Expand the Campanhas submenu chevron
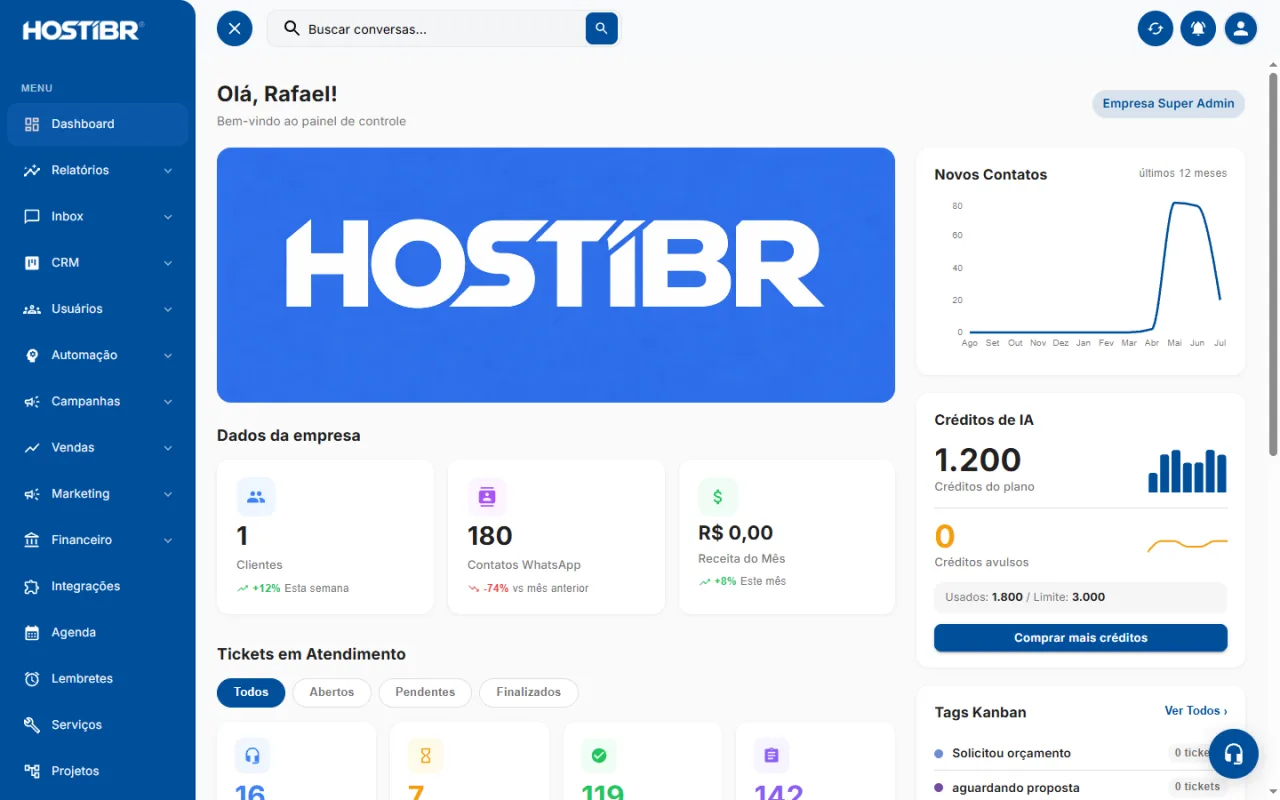The height and width of the screenshot is (800, 1280). 168,402
